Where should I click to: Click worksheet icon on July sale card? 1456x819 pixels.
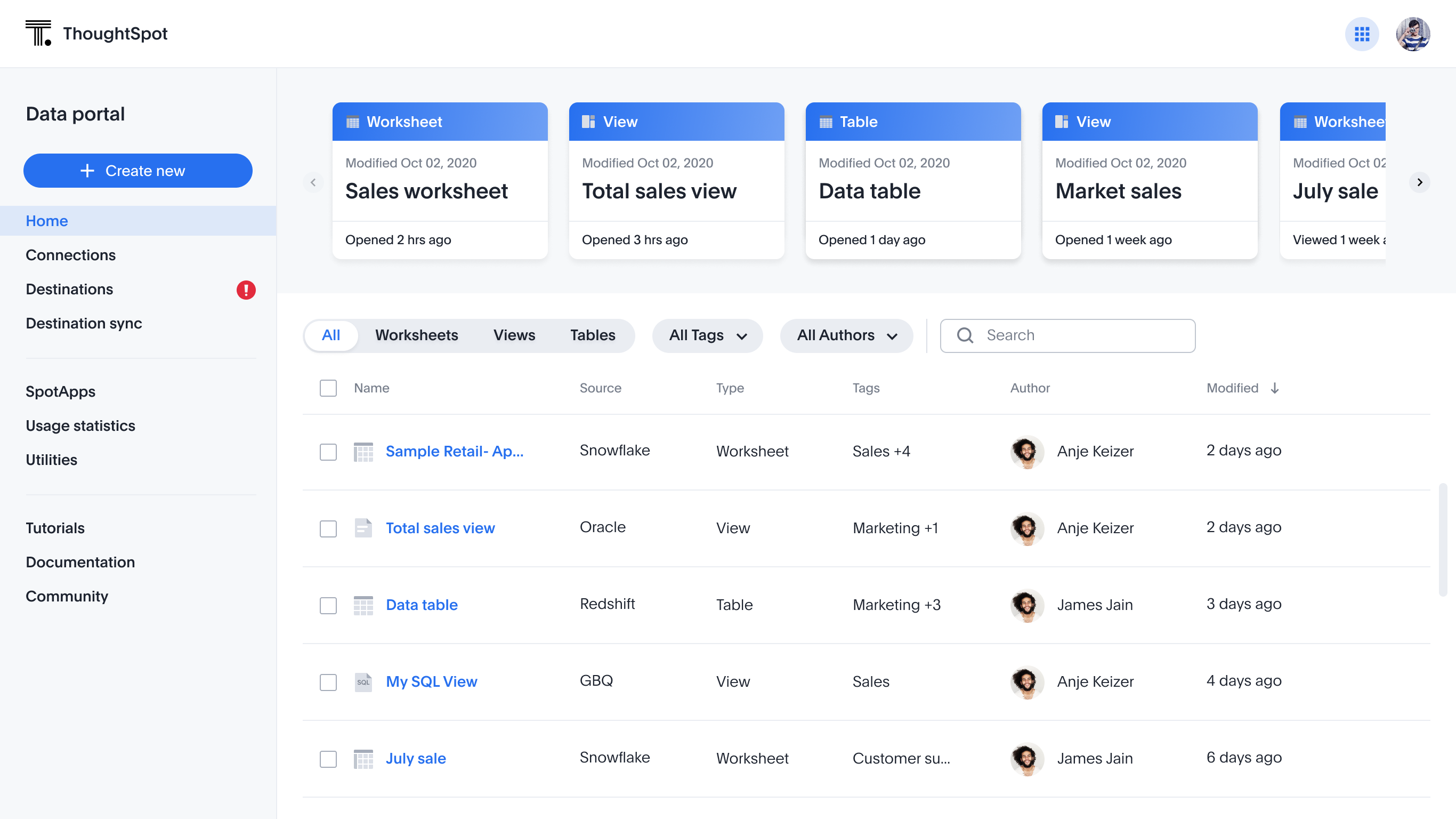coord(1300,122)
